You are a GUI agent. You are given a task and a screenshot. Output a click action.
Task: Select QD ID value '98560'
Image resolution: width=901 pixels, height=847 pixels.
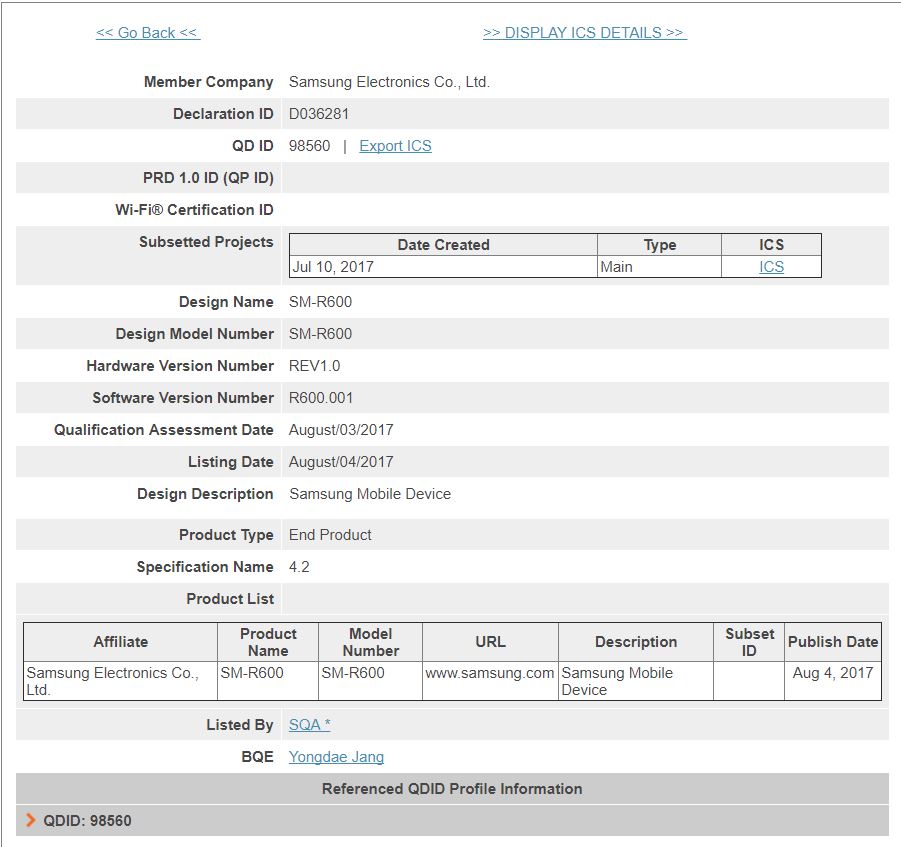coord(310,146)
